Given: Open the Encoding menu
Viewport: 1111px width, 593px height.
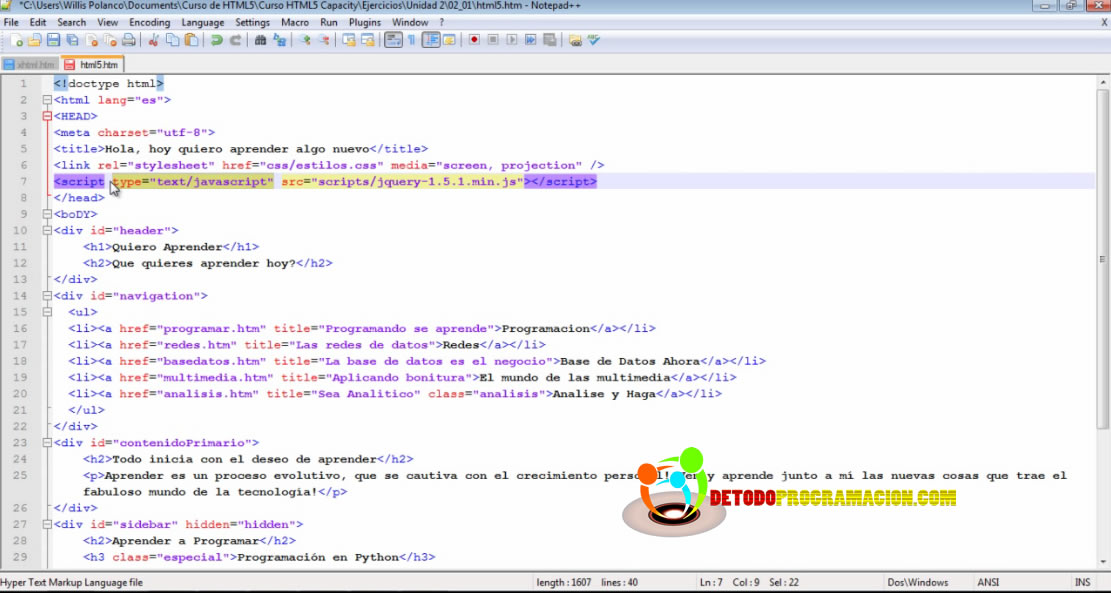Looking at the screenshot, I should 148,22.
